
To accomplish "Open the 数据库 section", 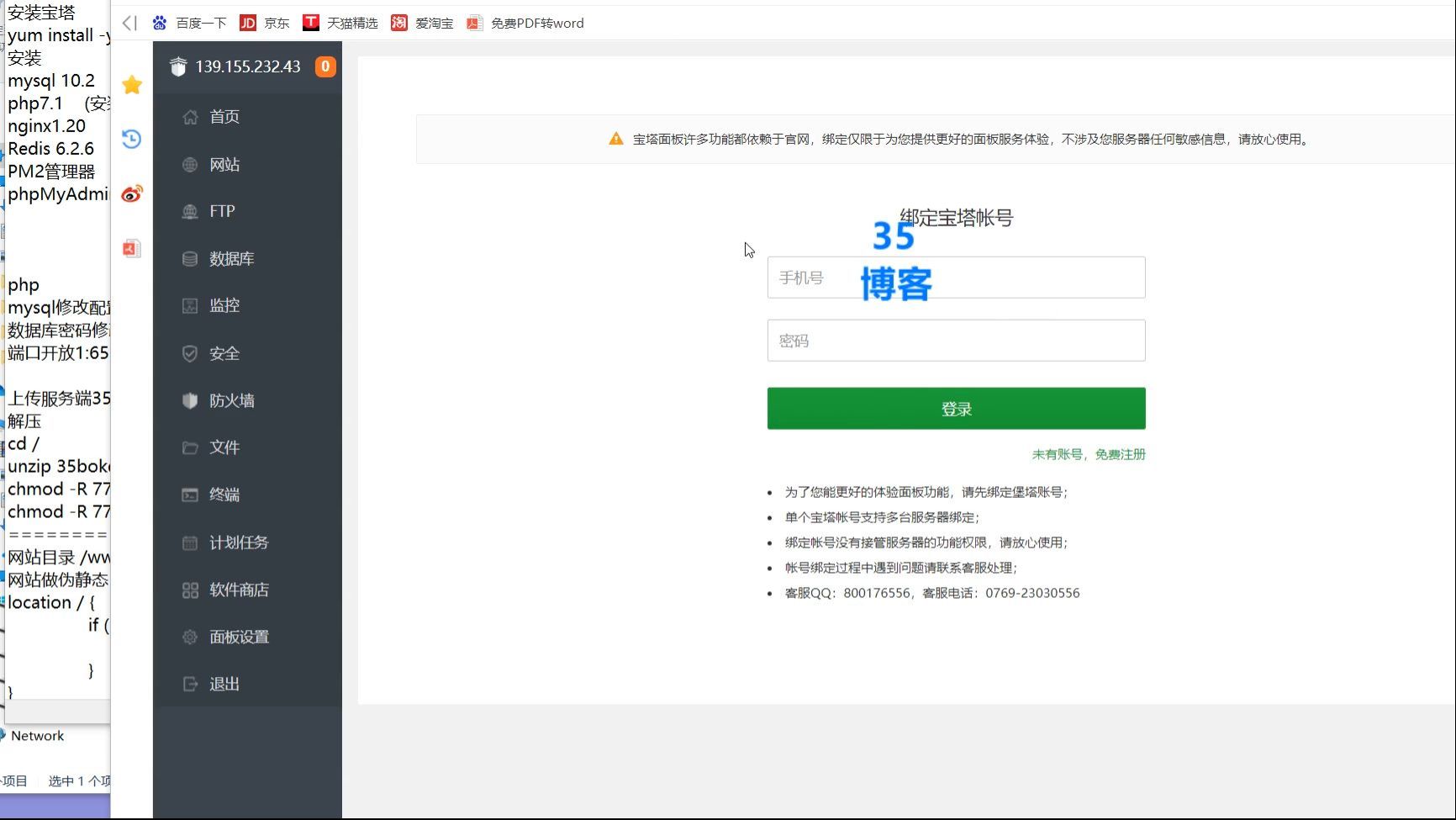I will (231, 259).
